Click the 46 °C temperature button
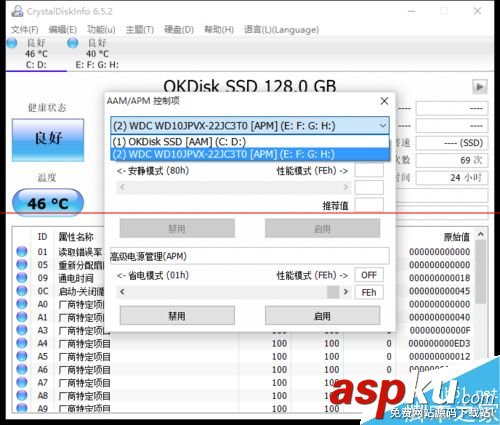Image resolution: width=500 pixels, height=425 pixels. point(48,203)
